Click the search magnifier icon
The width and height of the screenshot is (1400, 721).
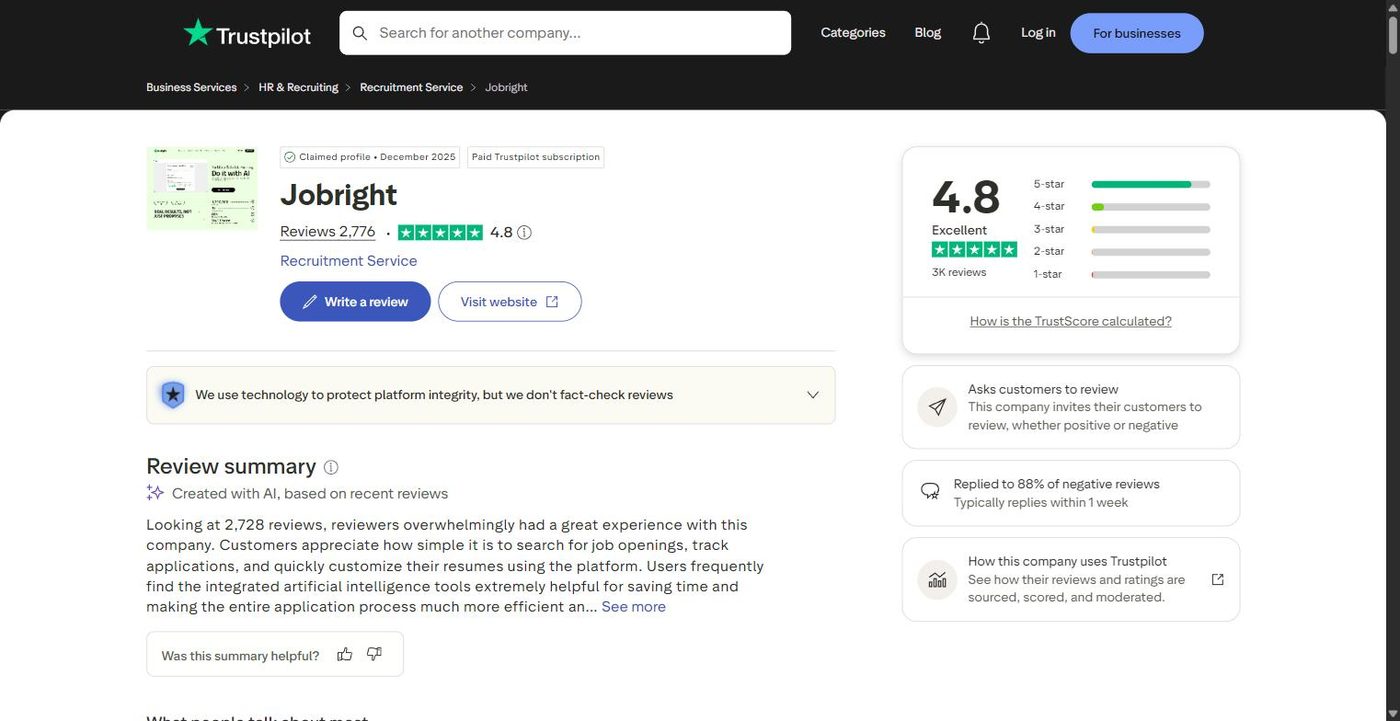click(x=360, y=33)
